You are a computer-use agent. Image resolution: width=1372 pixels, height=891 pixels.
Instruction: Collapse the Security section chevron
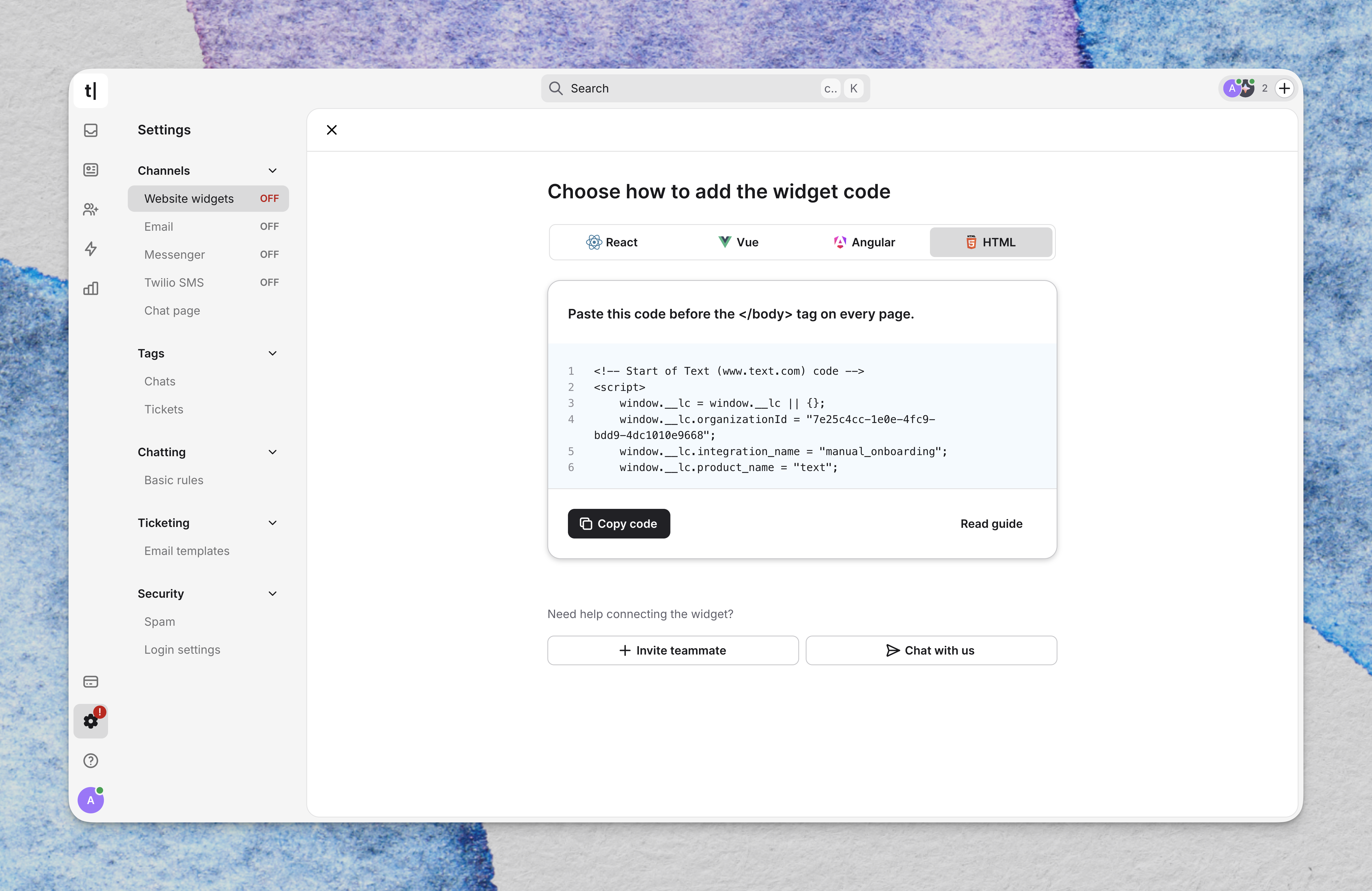273,593
